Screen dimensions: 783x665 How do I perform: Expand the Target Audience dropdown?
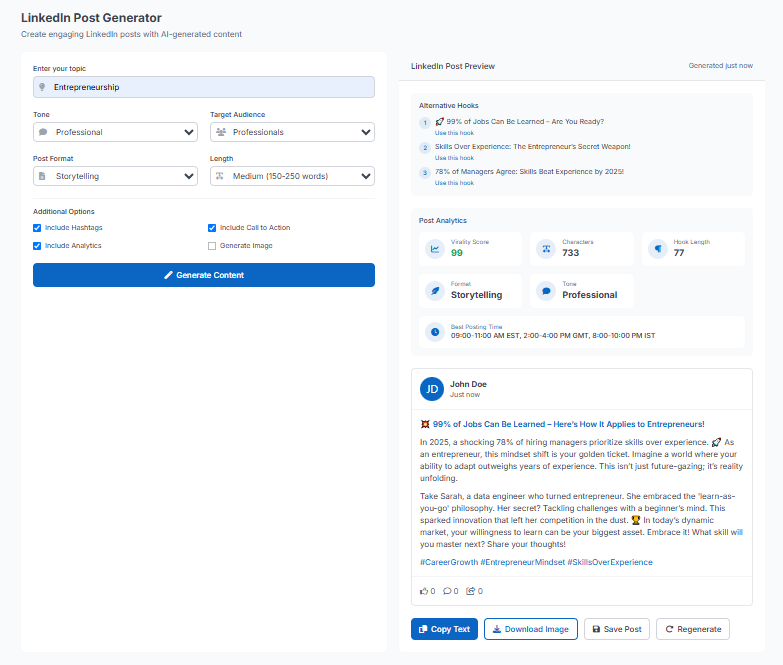(x=292, y=132)
